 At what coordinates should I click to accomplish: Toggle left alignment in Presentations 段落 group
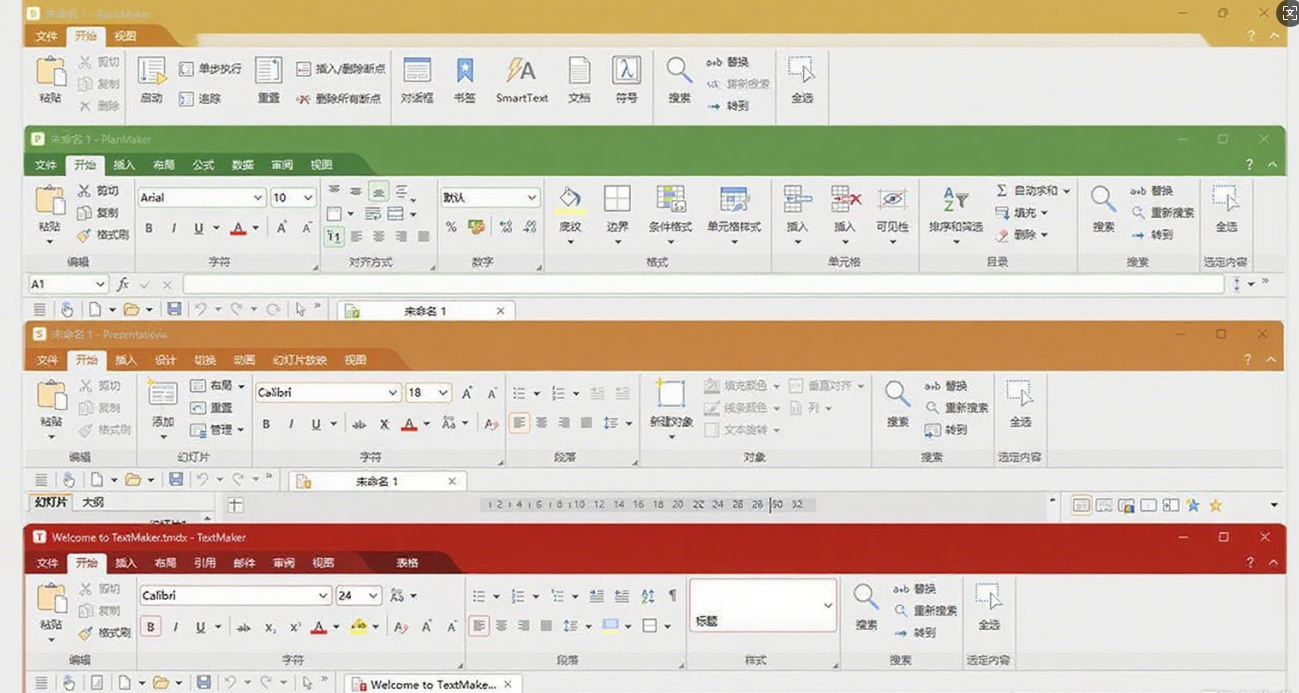[x=519, y=423]
